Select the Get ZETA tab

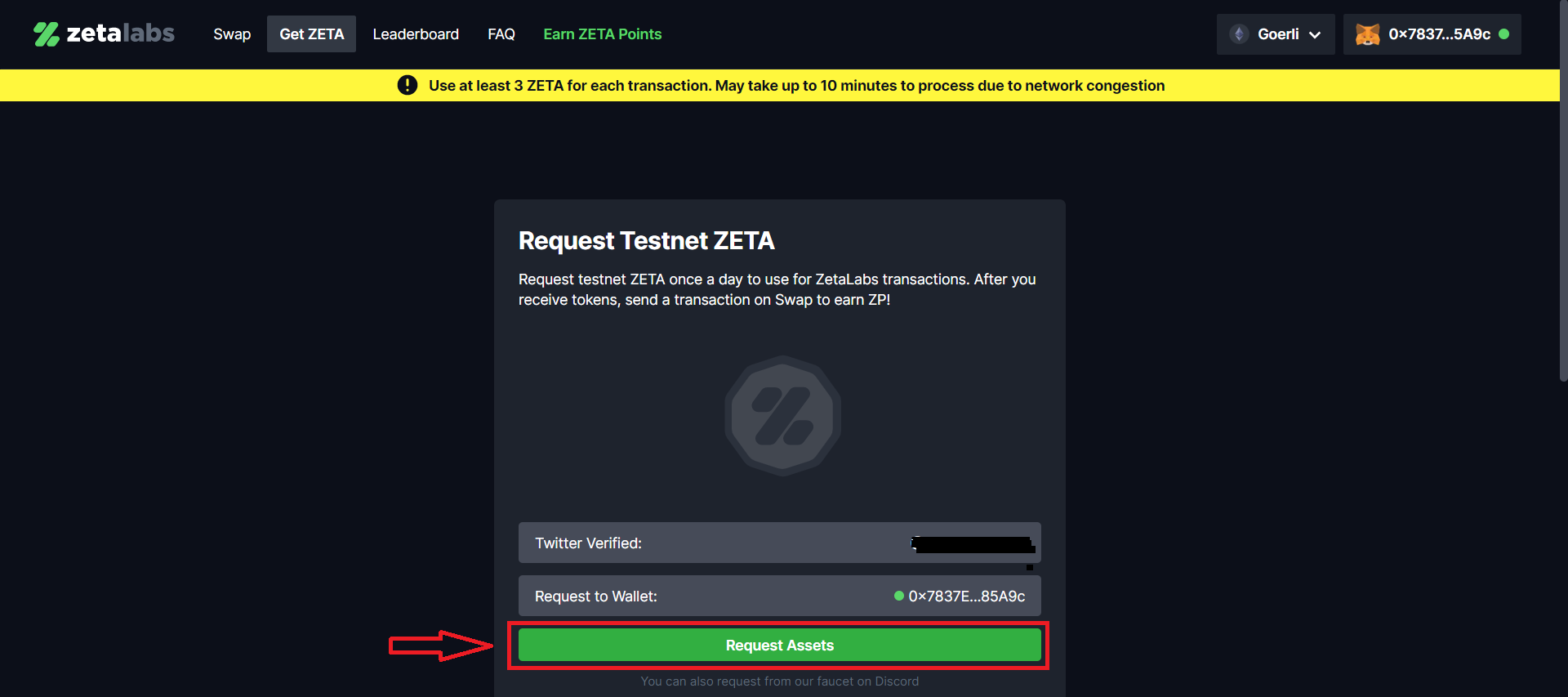point(311,34)
